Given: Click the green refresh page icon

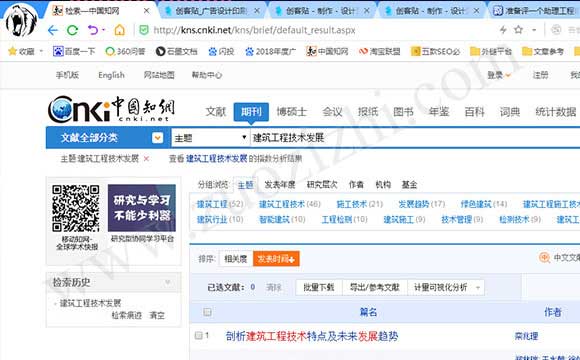Looking at the screenshot, I should coord(72,30).
